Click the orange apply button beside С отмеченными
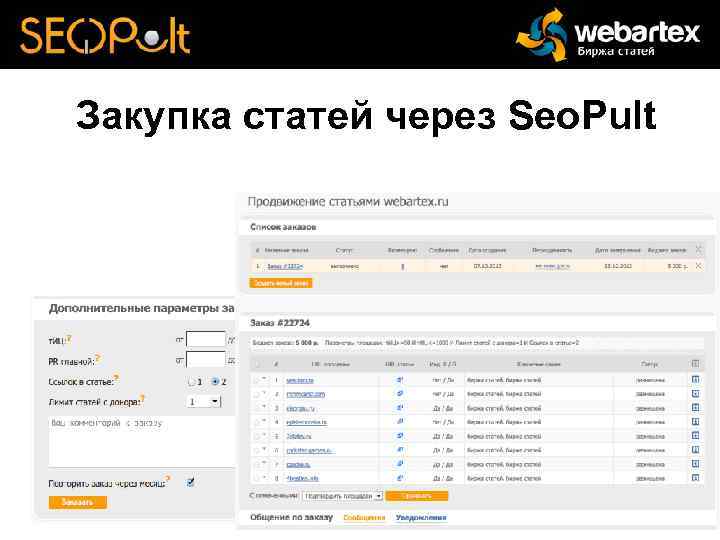Image resolution: width=720 pixels, height=540 pixels. (x=416, y=496)
